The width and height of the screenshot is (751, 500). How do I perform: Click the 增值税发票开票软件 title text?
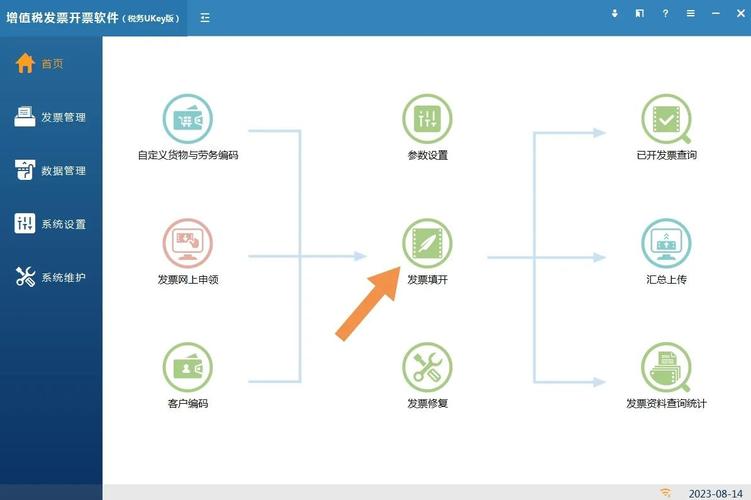pyautogui.click(x=62, y=18)
